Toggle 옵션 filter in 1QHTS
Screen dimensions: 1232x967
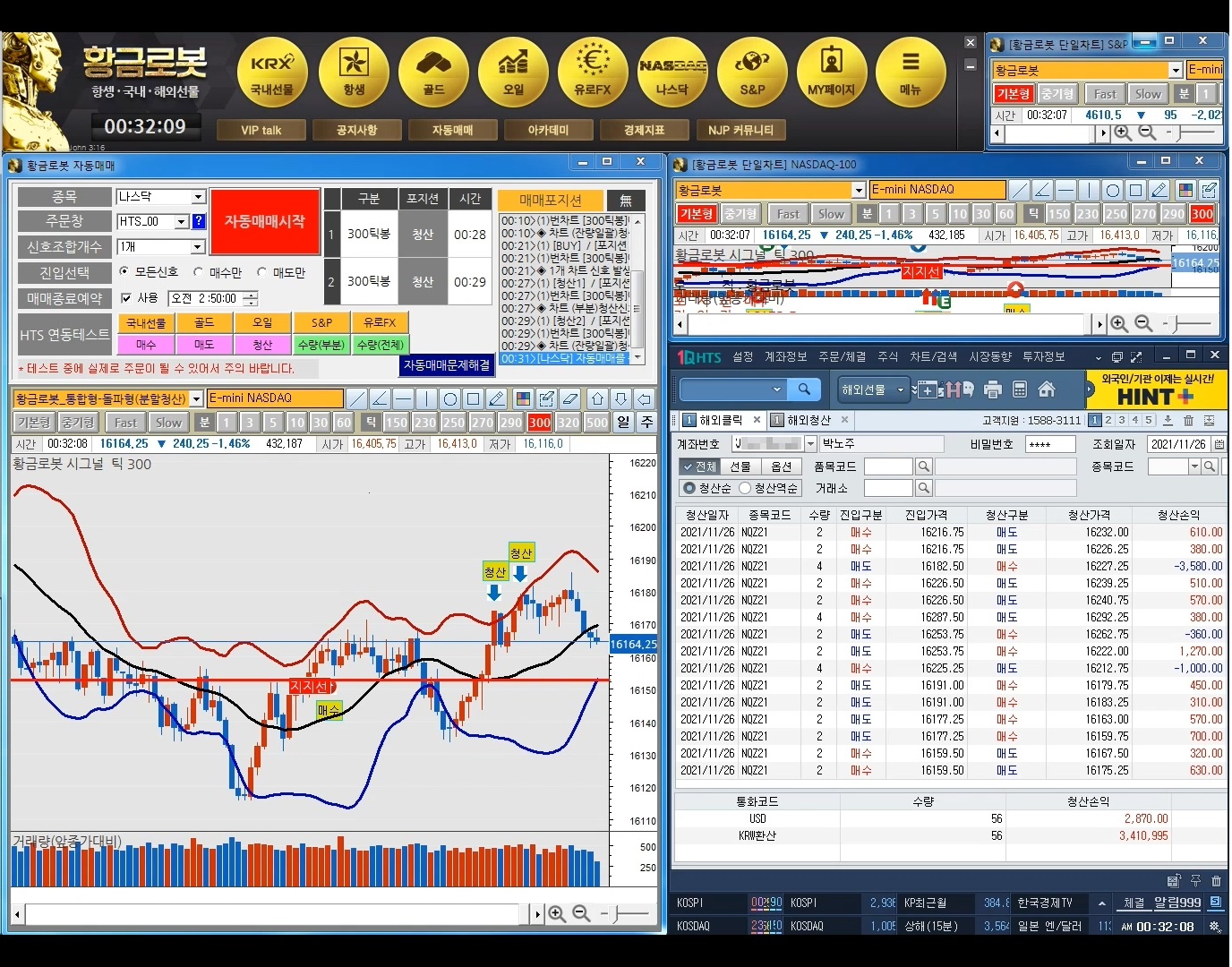(x=782, y=466)
